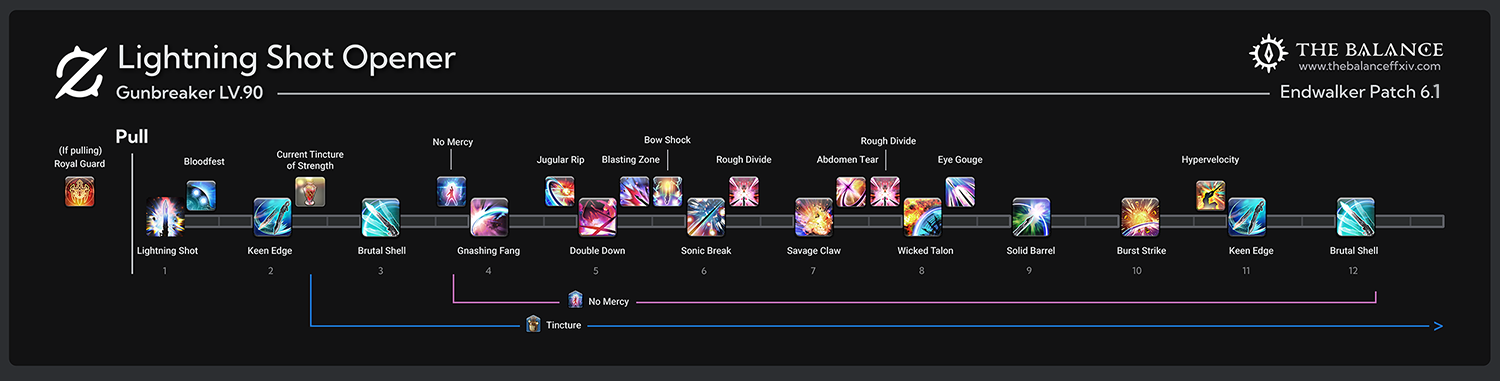Click the Savage Claw skill icon
Screen dimensions: 1500x381
[813, 218]
